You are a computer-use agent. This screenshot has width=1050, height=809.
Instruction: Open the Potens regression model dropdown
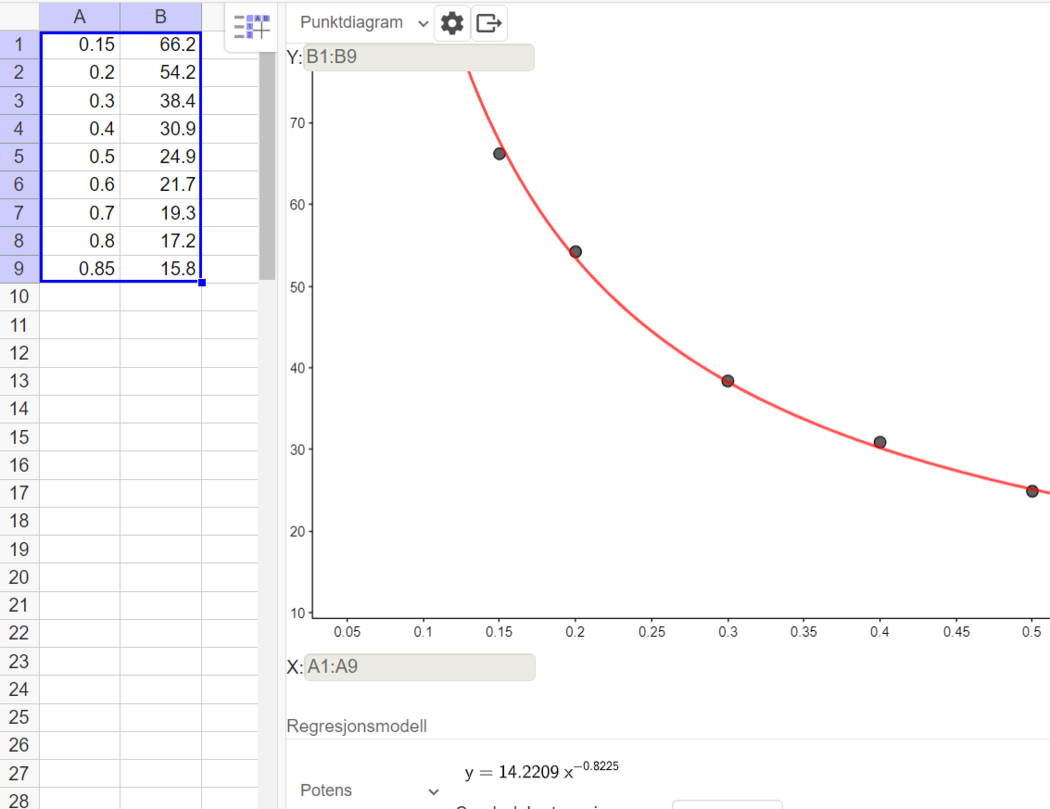370,790
